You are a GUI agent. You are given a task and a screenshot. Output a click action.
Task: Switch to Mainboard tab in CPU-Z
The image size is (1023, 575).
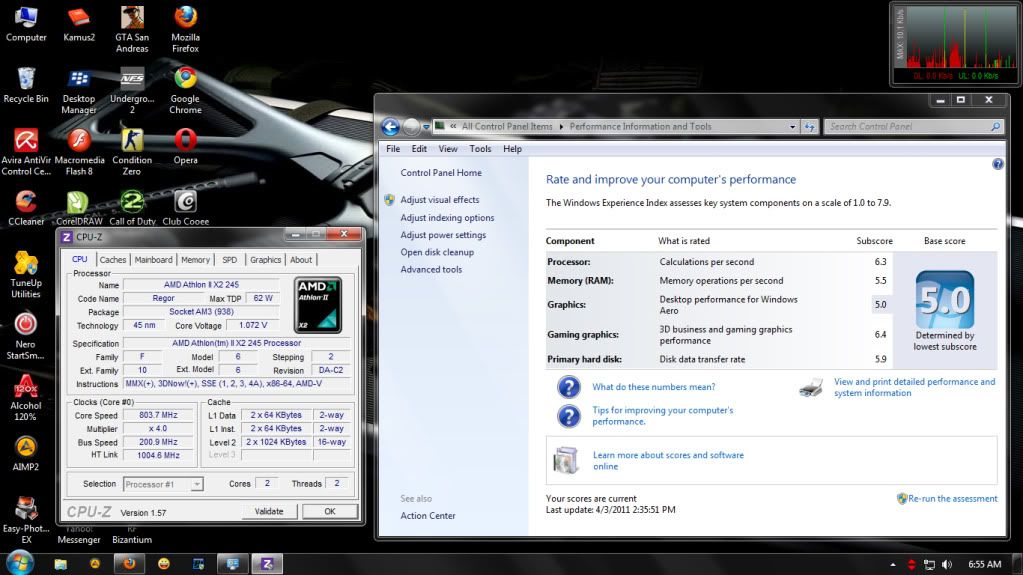pos(153,260)
